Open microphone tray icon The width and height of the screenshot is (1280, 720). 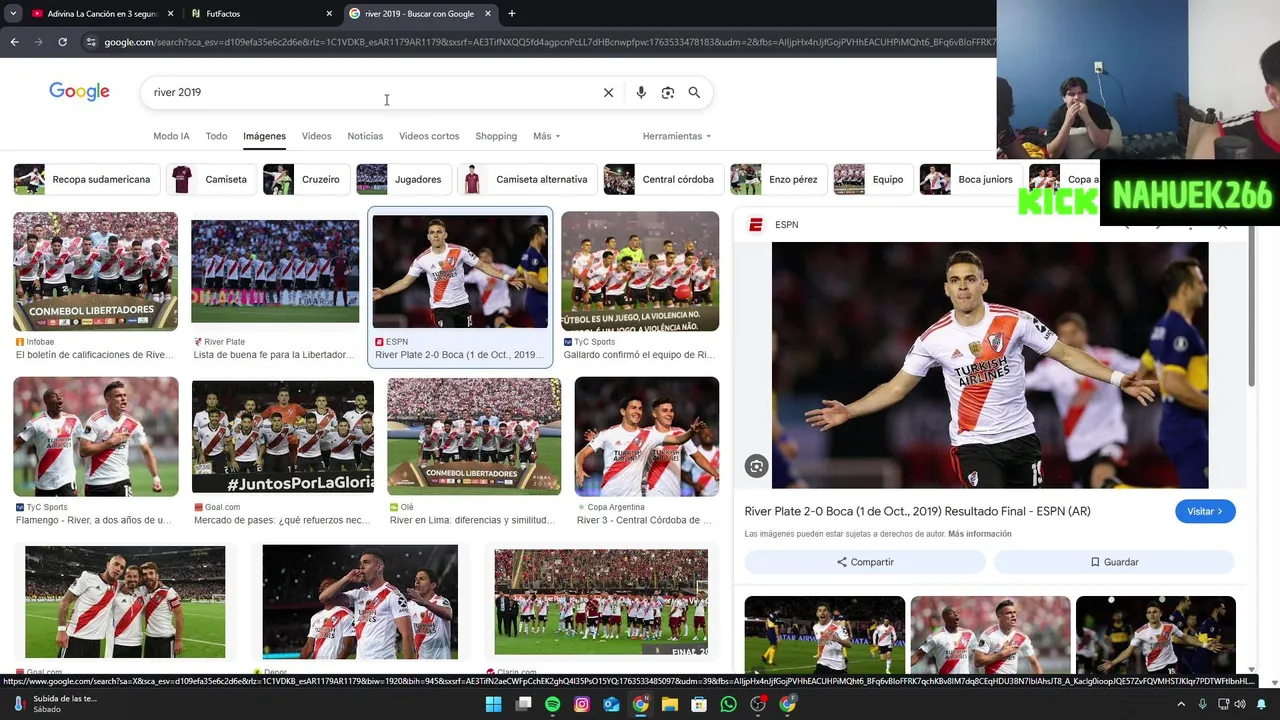[x=1203, y=704]
